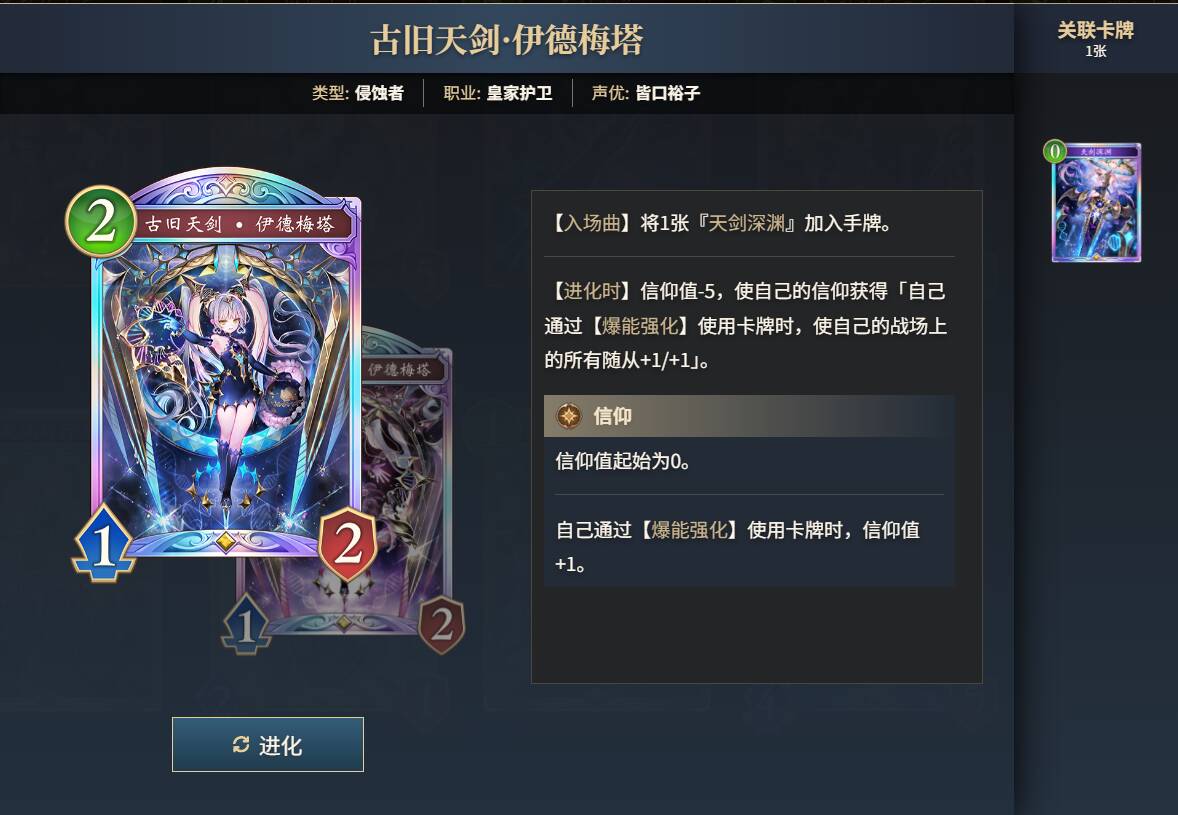Viewport: 1178px width, 815px height.
Task: Click the 进化 evolve button
Action: [x=267, y=744]
